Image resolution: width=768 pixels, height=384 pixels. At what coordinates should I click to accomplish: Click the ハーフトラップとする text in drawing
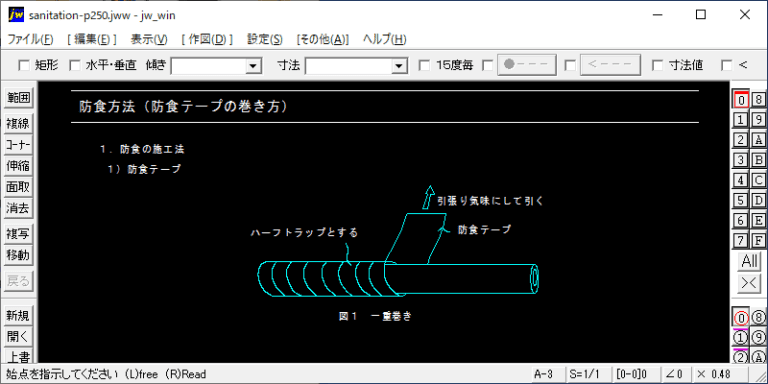(305, 232)
